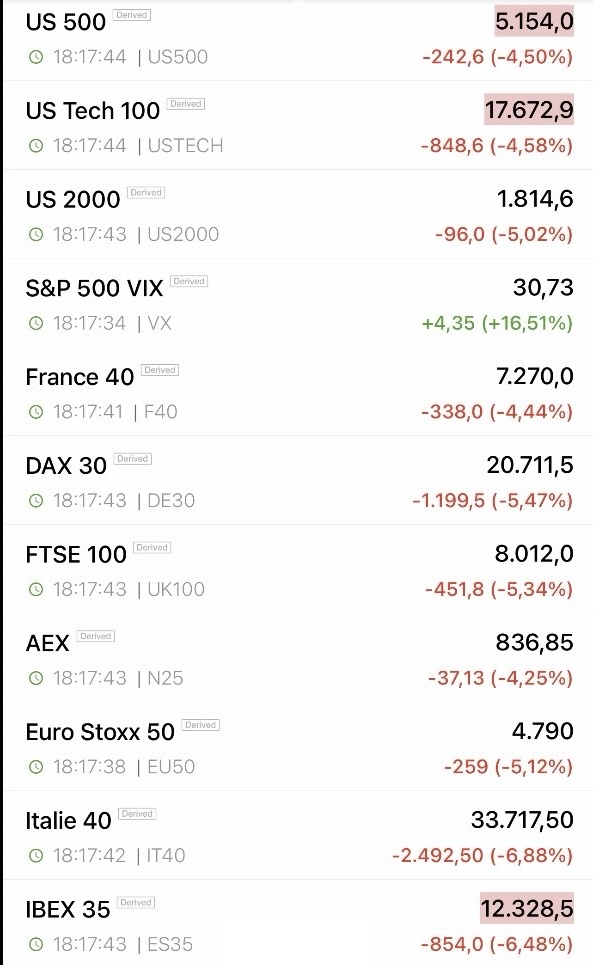The width and height of the screenshot is (593, 965).
Task: Click the clock icon under IBEX 35
Action: tap(36, 944)
